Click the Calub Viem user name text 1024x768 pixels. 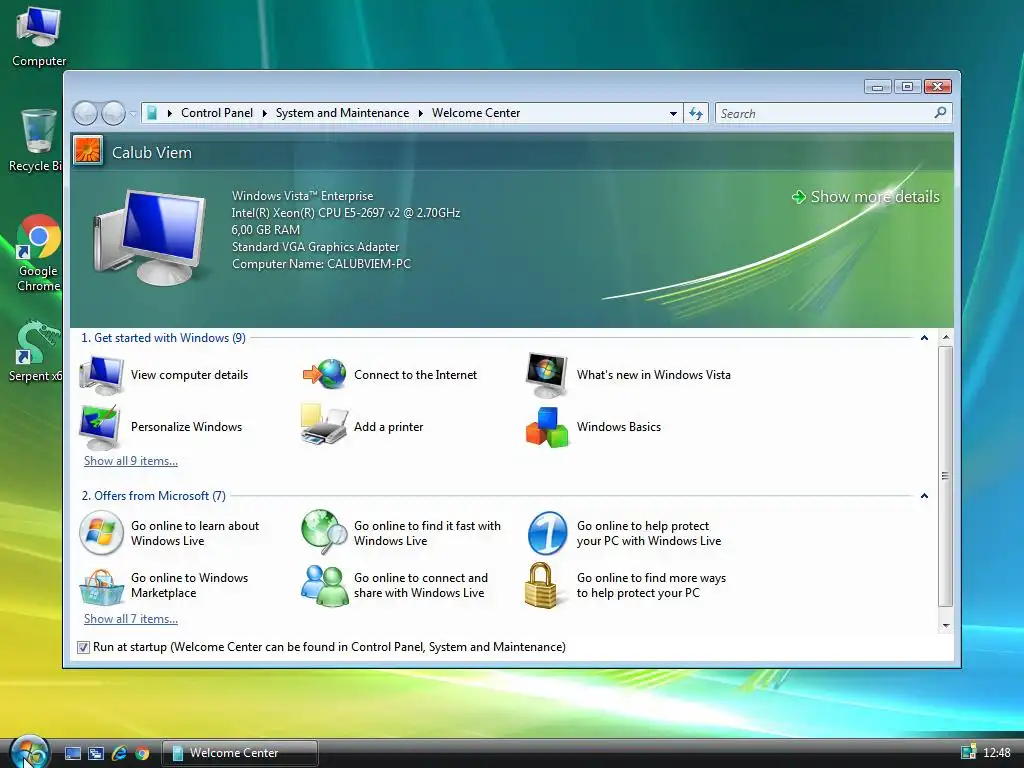click(x=152, y=152)
